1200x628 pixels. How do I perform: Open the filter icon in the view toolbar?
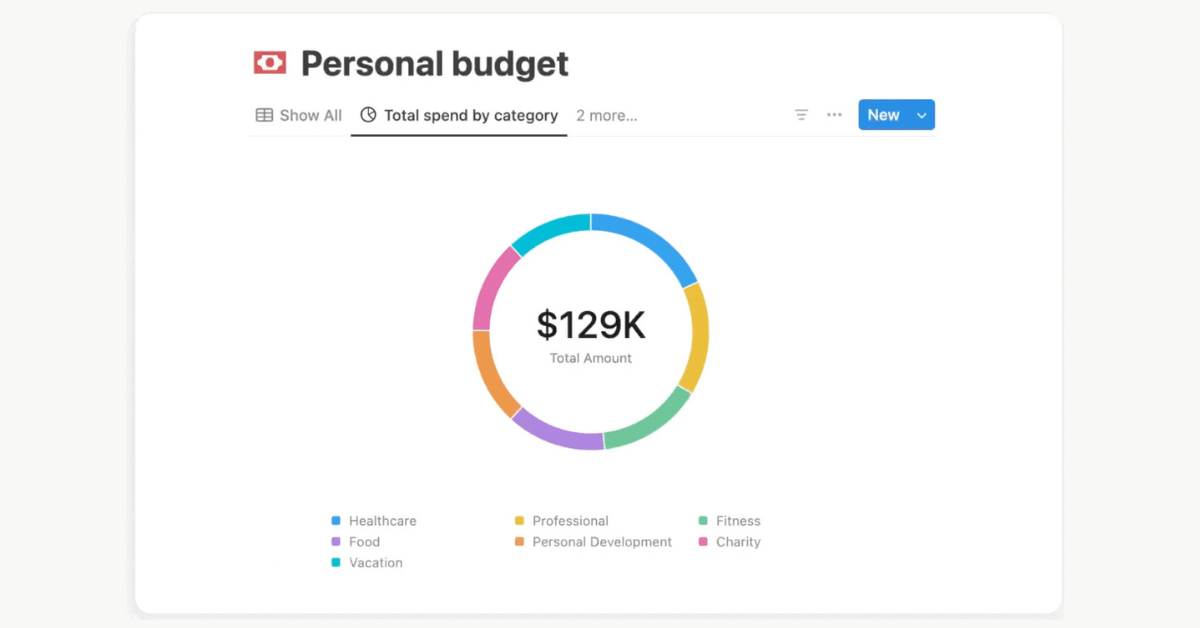point(801,115)
